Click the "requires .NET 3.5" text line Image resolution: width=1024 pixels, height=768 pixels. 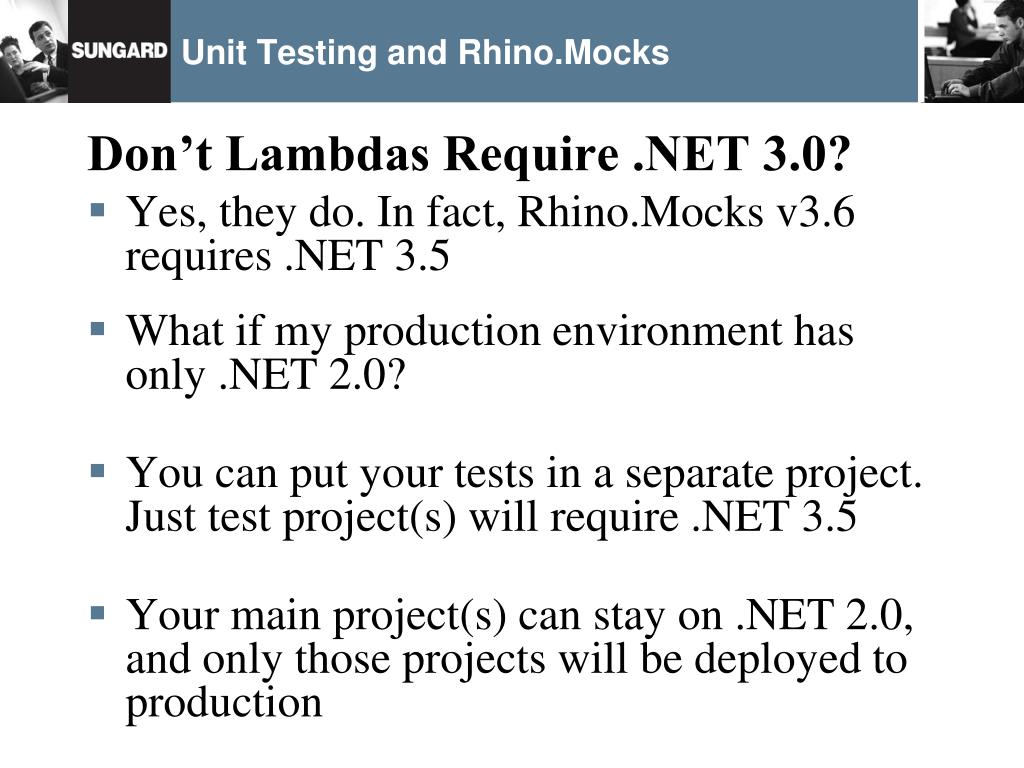coord(287,258)
